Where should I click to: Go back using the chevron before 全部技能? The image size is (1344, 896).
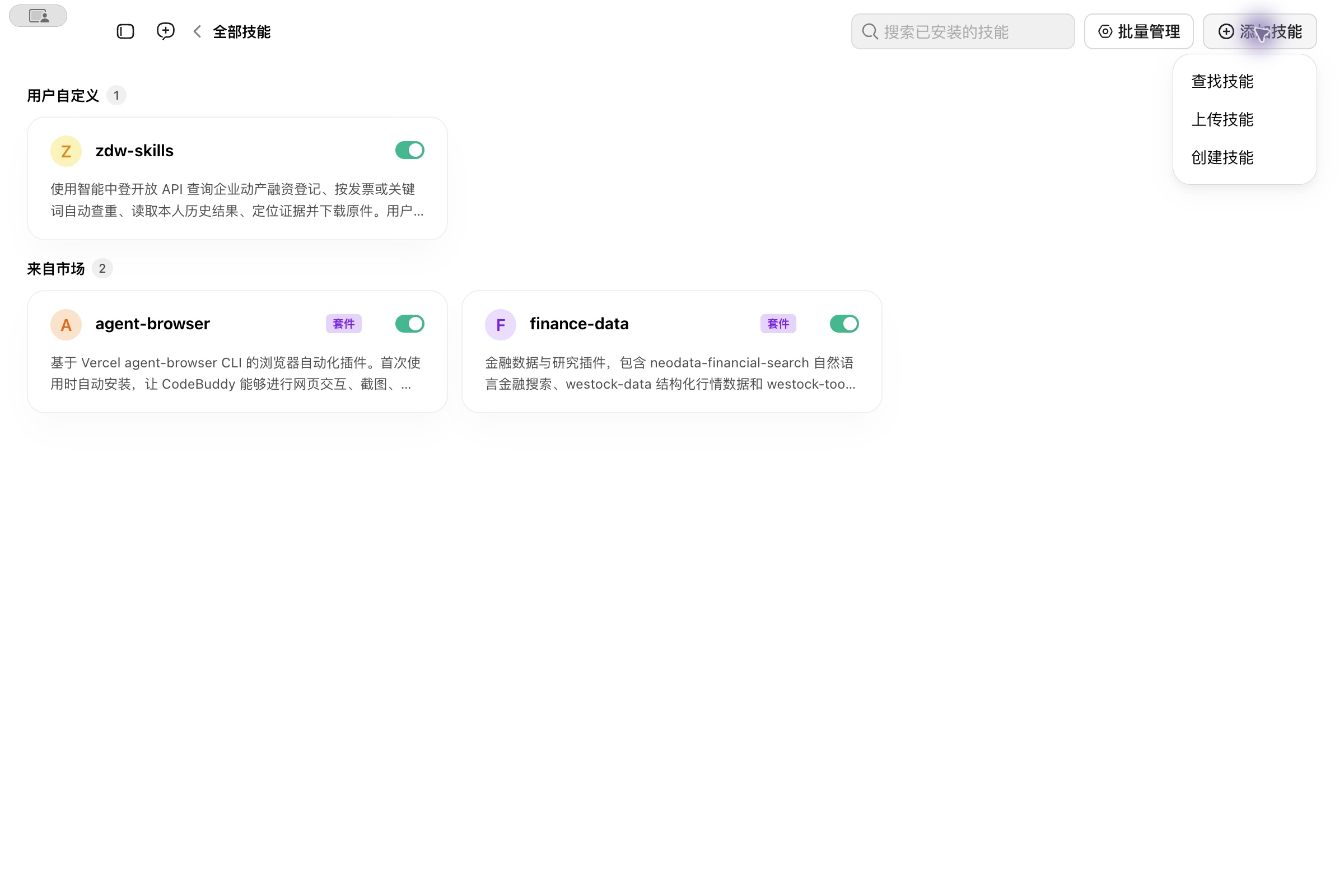pyautogui.click(x=197, y=31)
